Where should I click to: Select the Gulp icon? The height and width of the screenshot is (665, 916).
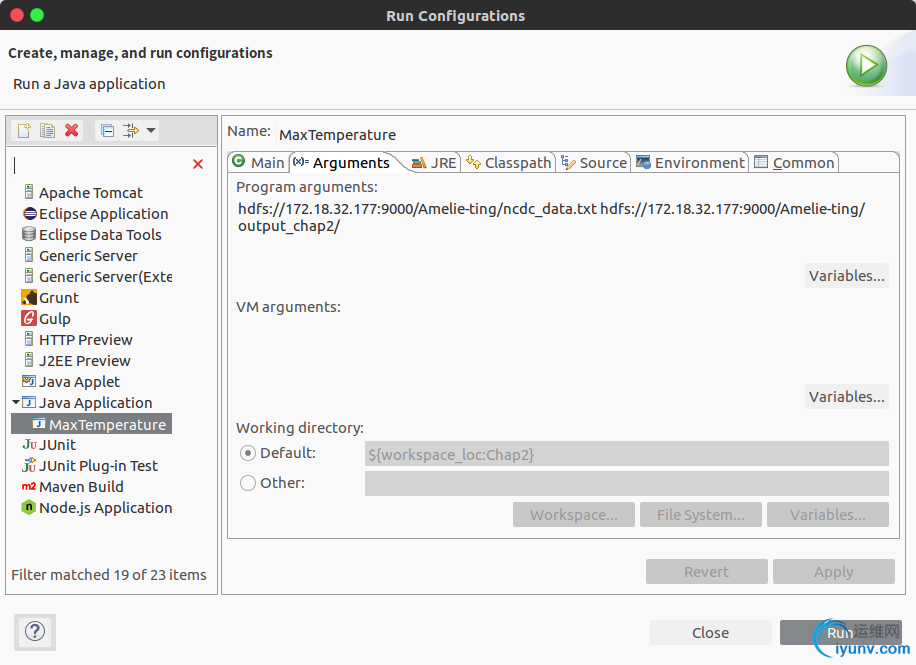(29, 318)
